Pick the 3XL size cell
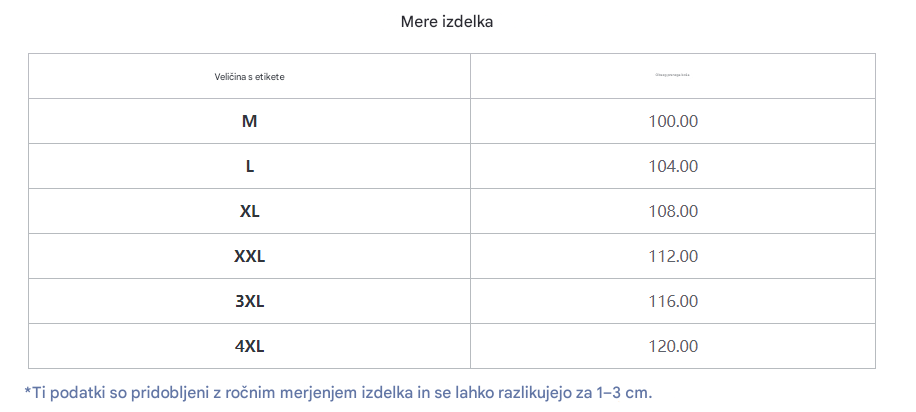This screenshot has width=916, height=412. coord(249,301)
